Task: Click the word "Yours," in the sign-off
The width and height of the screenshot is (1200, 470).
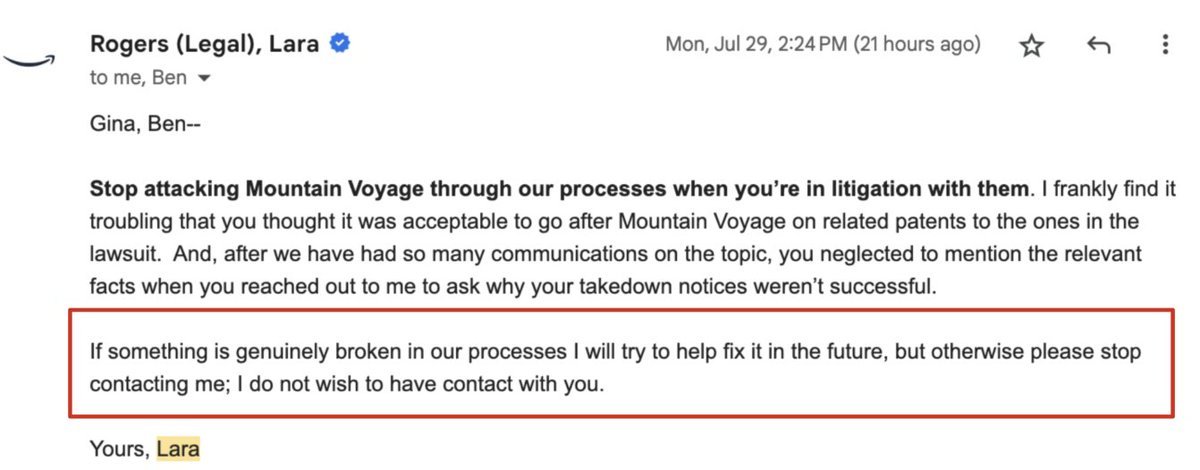Action: click(x=120, y=449)
